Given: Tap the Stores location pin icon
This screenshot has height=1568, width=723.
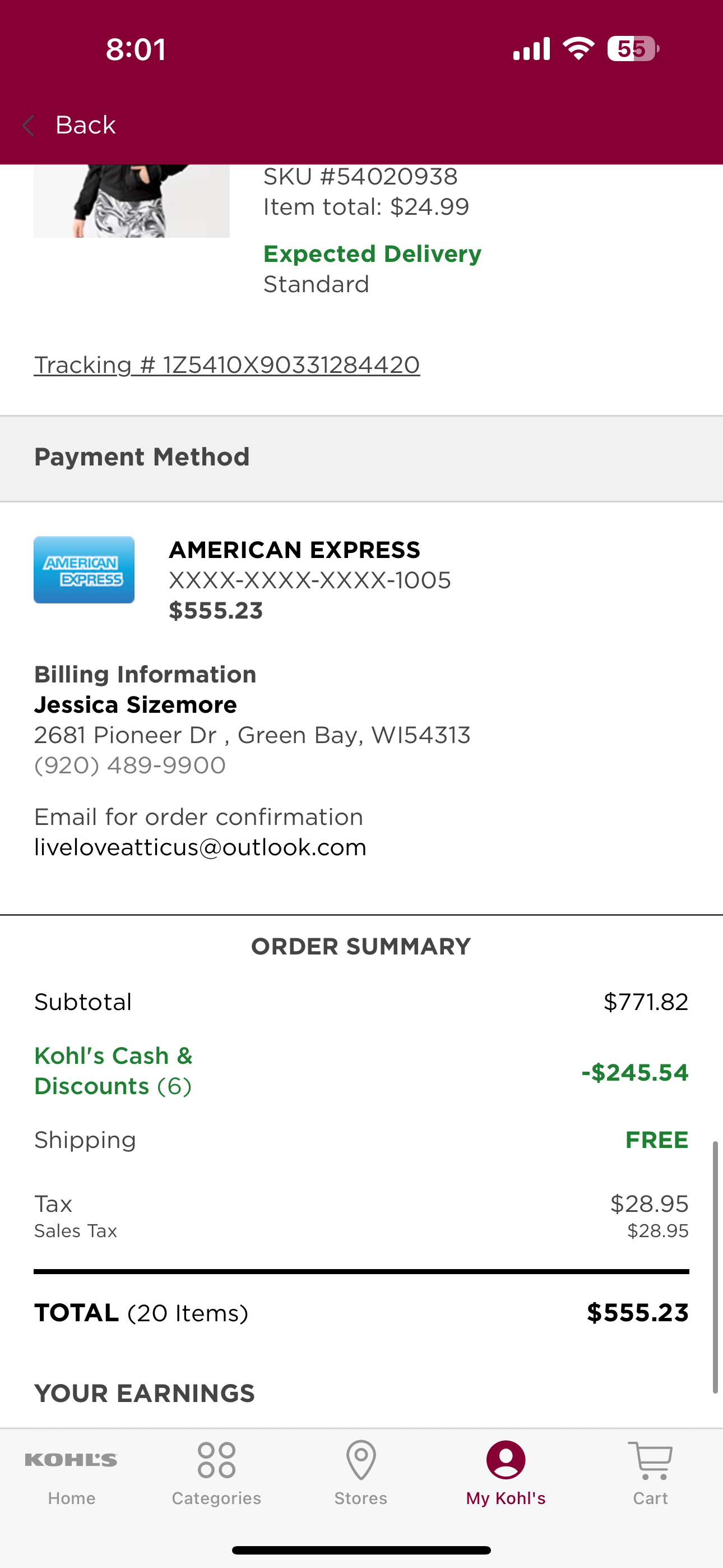Looking at the screenshot, I should click(361, 1460).
